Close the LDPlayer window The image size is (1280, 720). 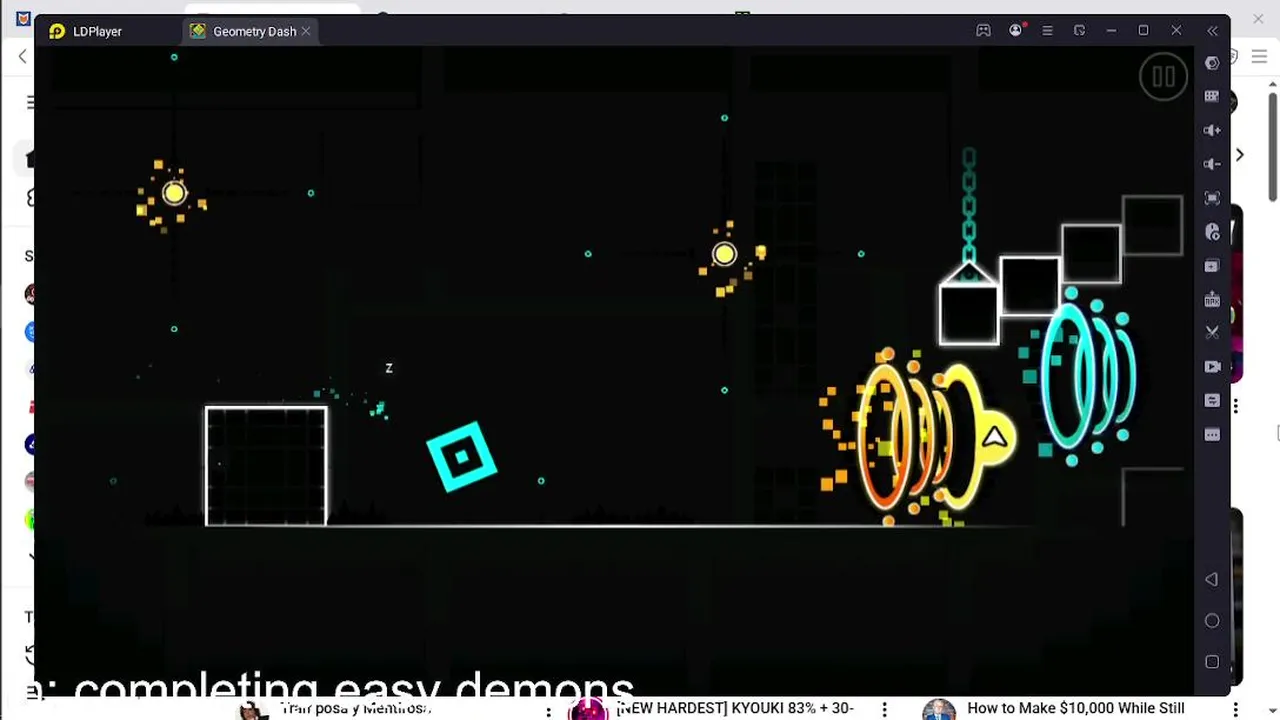(x=1176, y=31)
